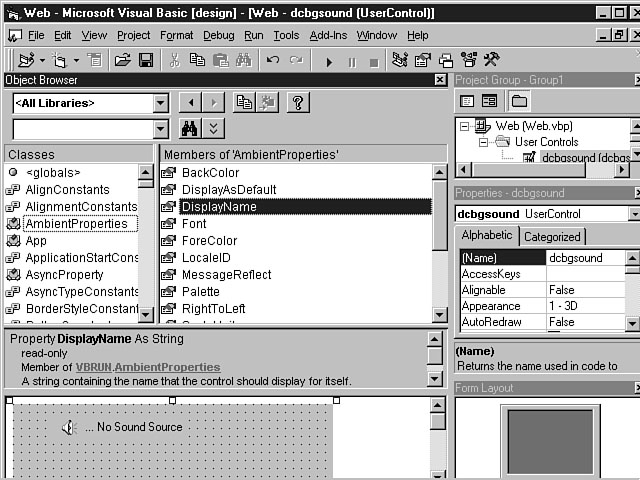This screenshot has height=480, width=640.
Task: Expand the dcbgsound UserControl object dropdown
Action: pyautogui.click(x=634, y=214)
